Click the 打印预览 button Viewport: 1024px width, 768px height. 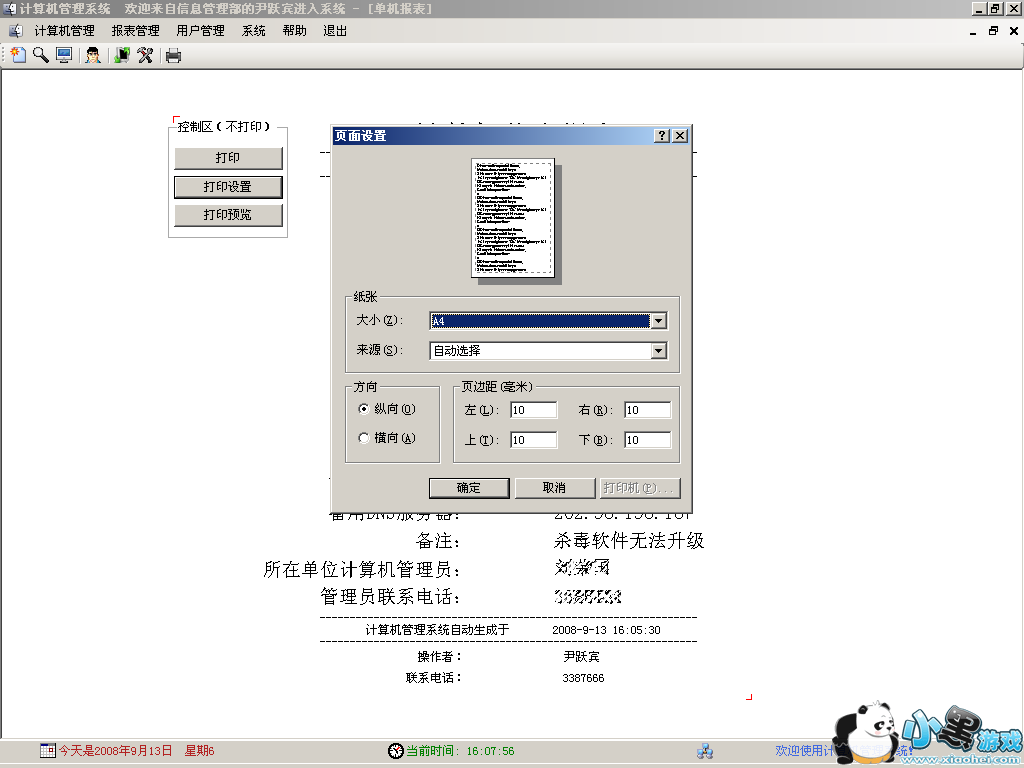[228, 215]
